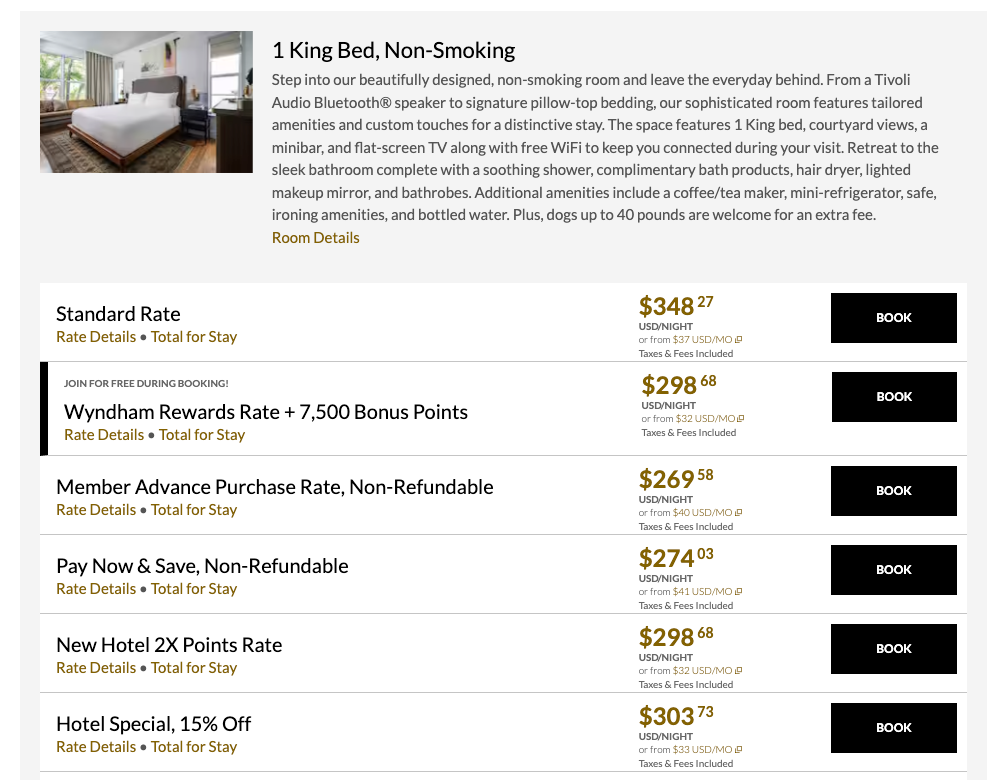The width and height of the screenshot is (1006, 780).
Task: Show Total for Stay under Member Advance Purchase
Action: tap(194, 510)
